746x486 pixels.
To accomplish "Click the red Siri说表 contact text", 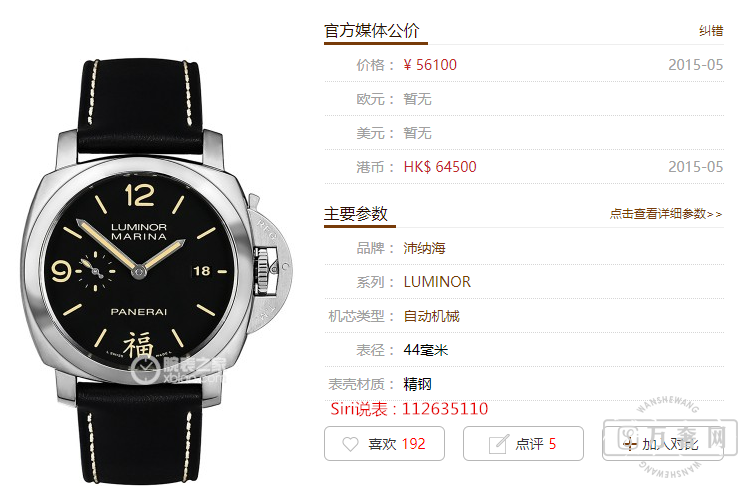I will (409, 409).
